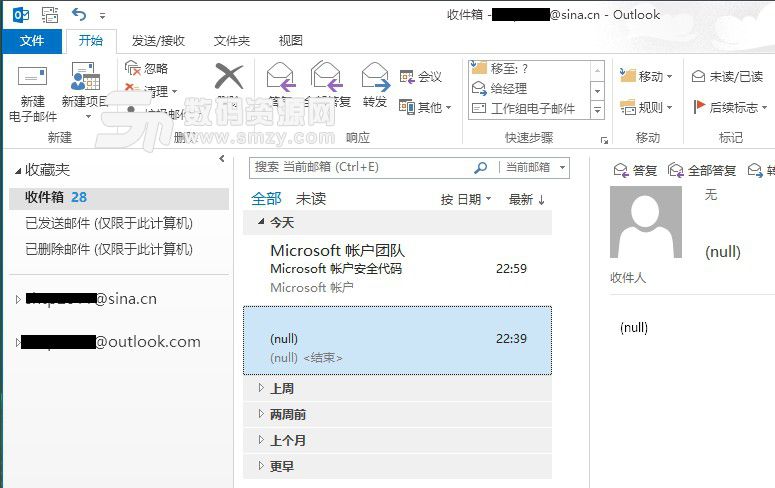
Task: Show All messages filter
Action: tap(266, 199)
